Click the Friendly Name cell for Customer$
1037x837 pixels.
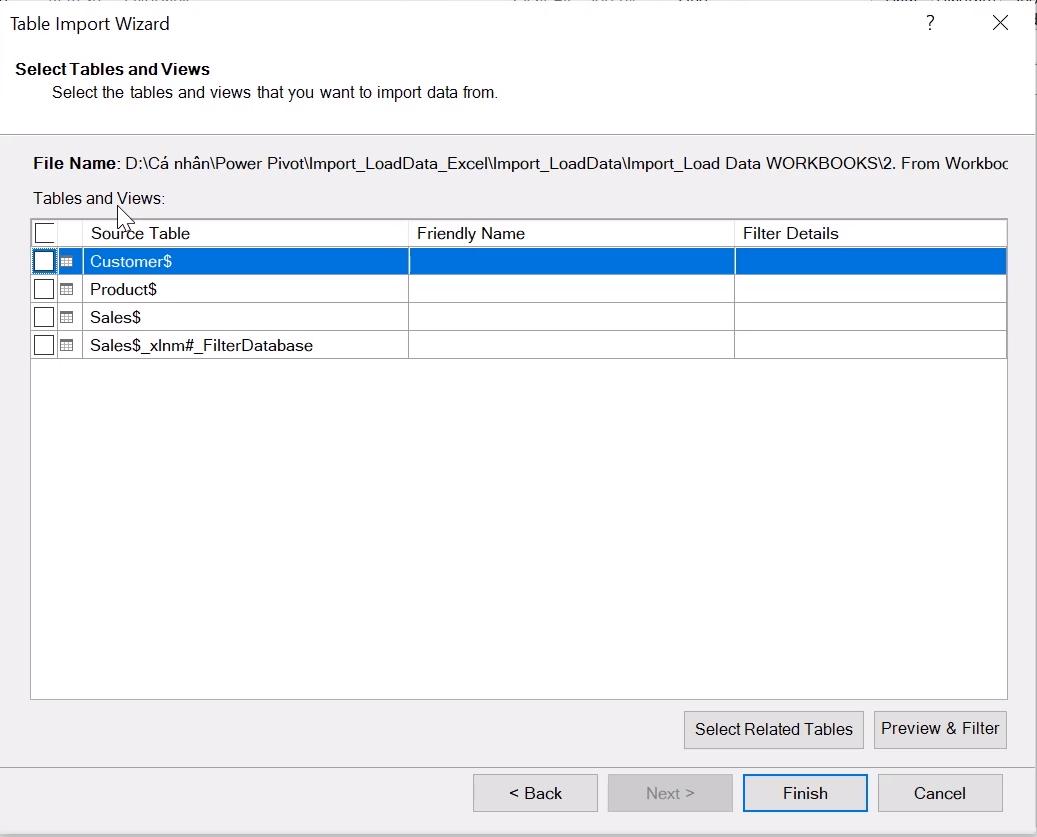(x=570, y=261)
